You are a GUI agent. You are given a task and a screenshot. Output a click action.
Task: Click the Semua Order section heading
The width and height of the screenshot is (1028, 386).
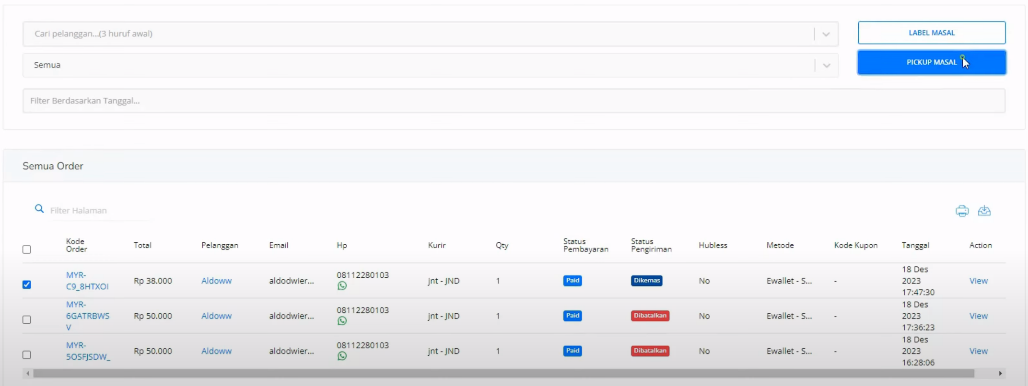coord(53,166)
